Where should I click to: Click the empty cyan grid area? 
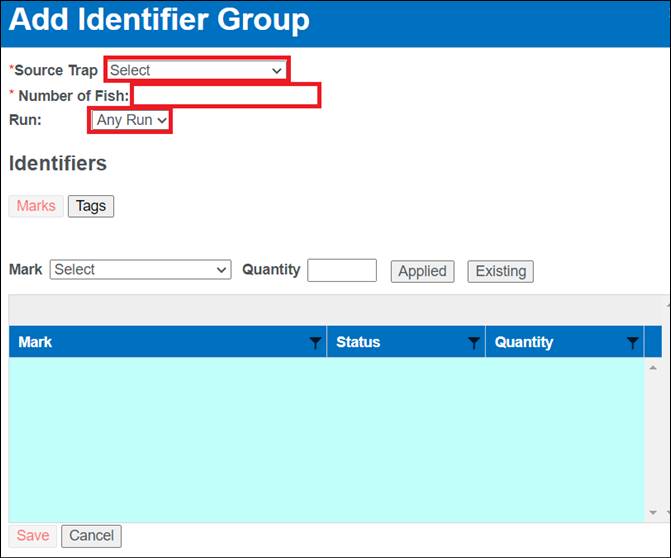point(326,438)
